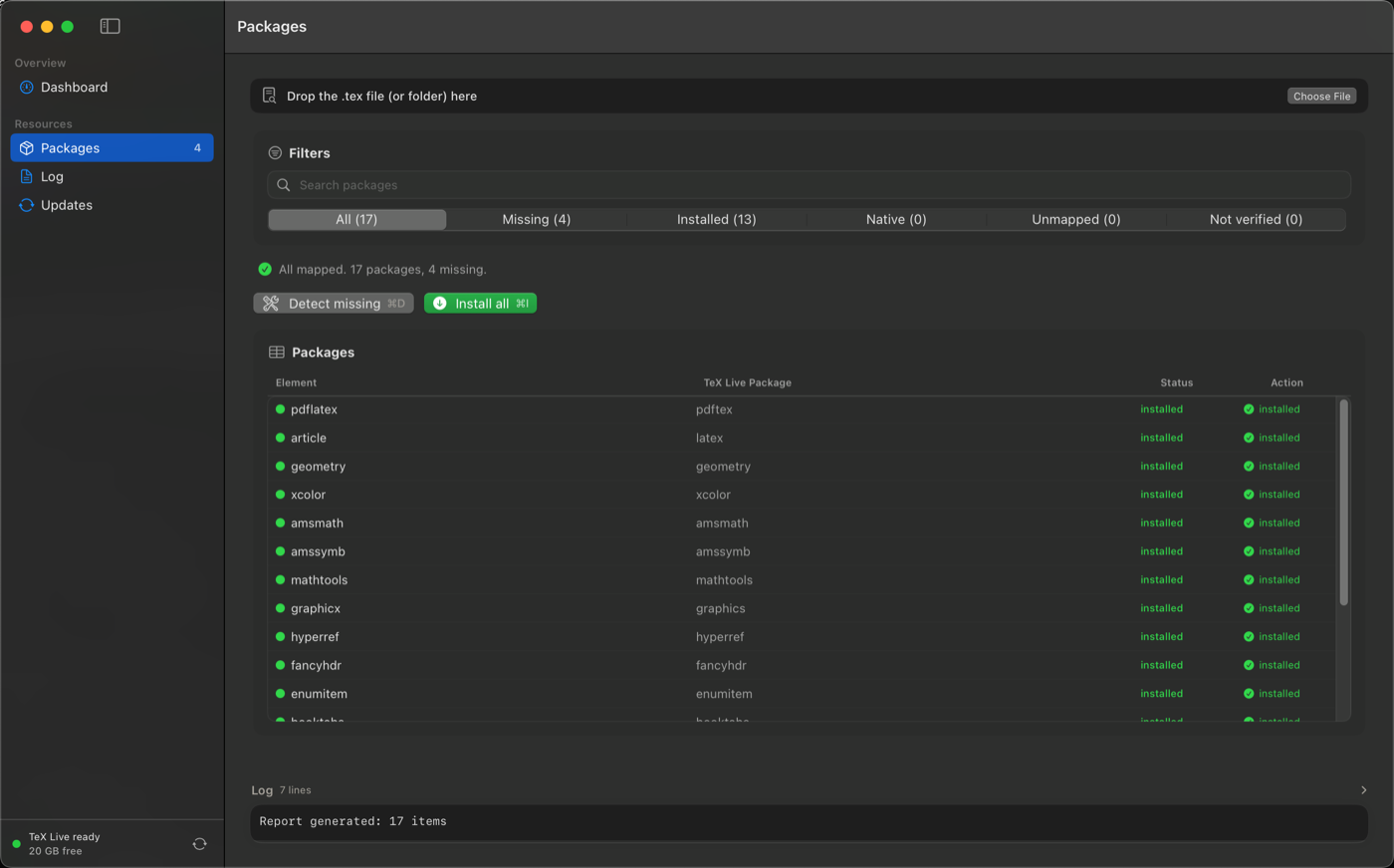Select the amsmath element
This screenshot has height=868, width=1394.
317,524
